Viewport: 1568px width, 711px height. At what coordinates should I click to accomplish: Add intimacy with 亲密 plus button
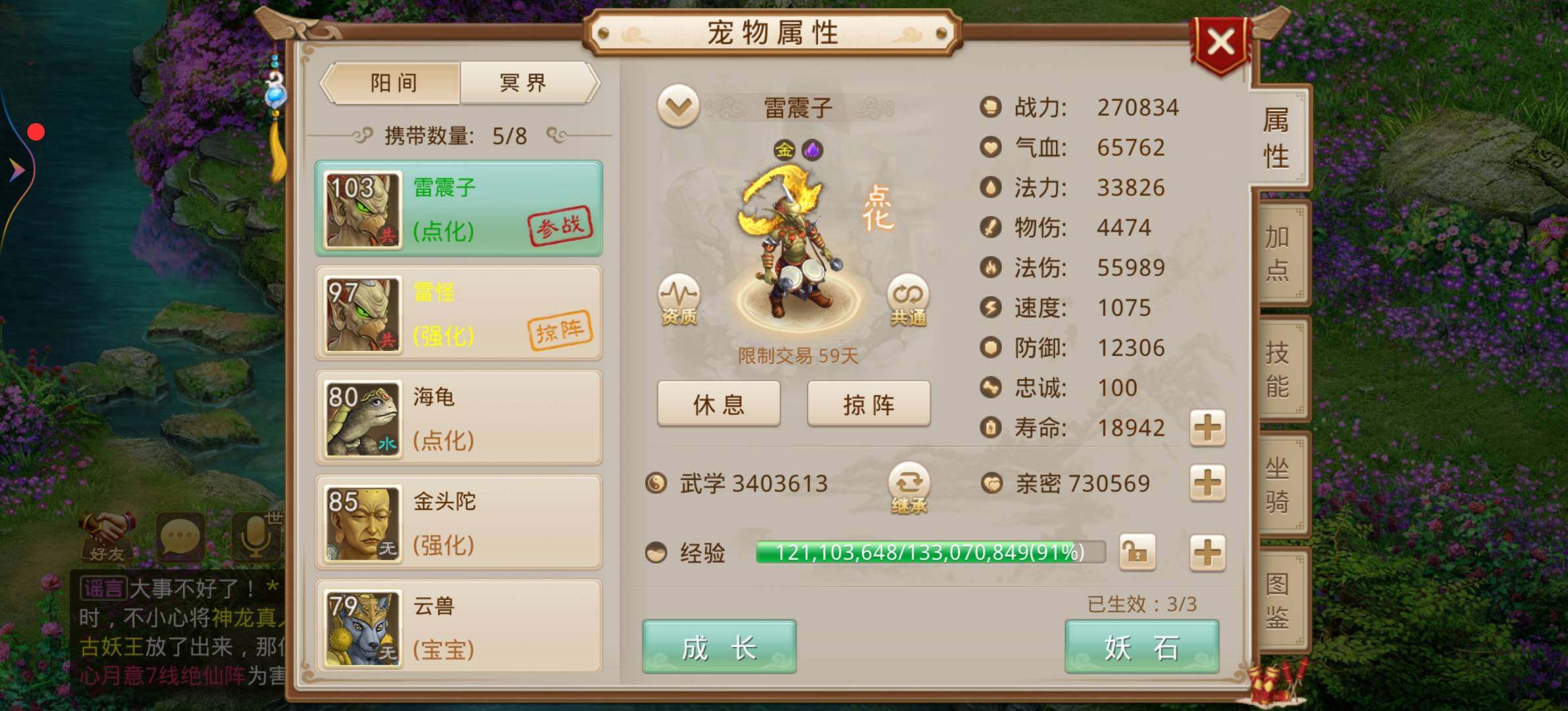pos(1207,483)
